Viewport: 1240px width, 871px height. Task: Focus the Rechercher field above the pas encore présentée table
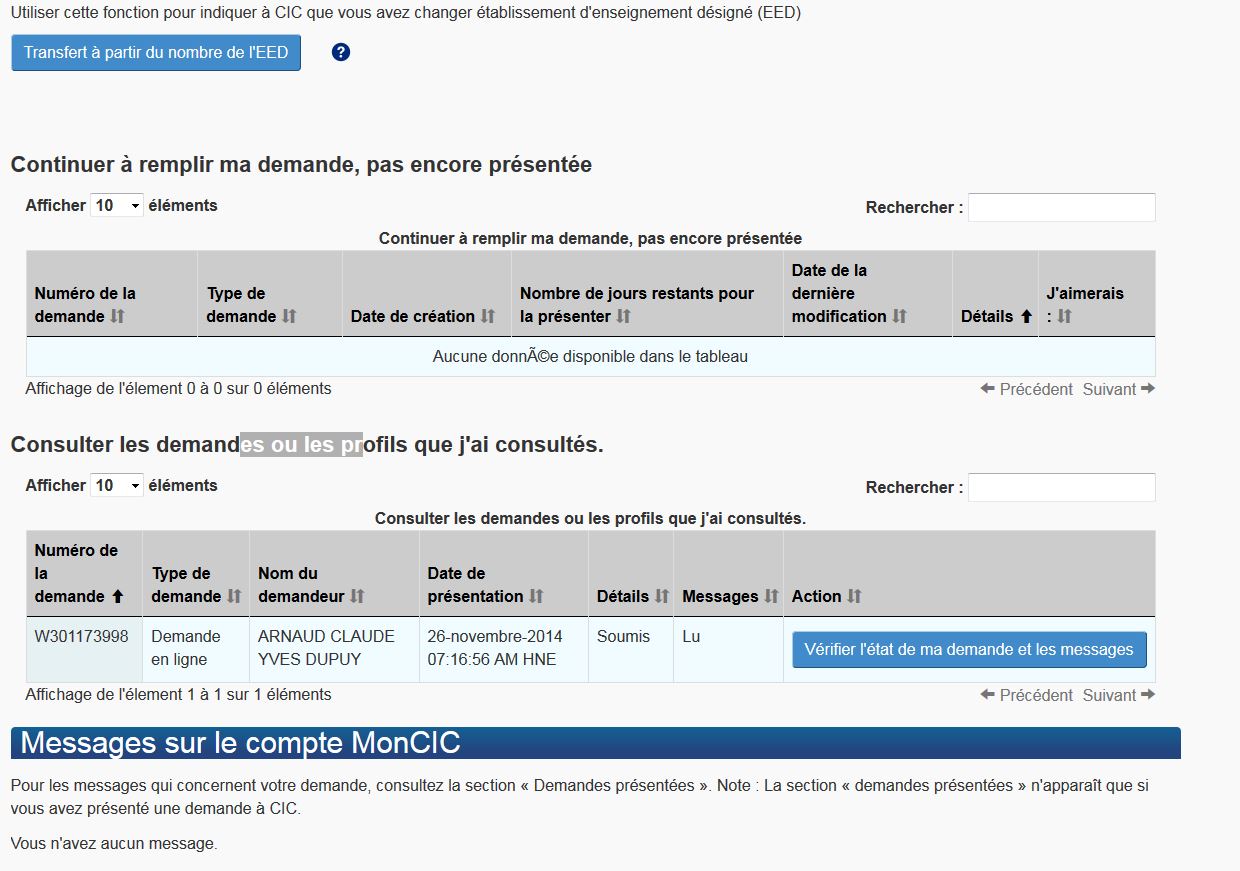[1061, 207]
